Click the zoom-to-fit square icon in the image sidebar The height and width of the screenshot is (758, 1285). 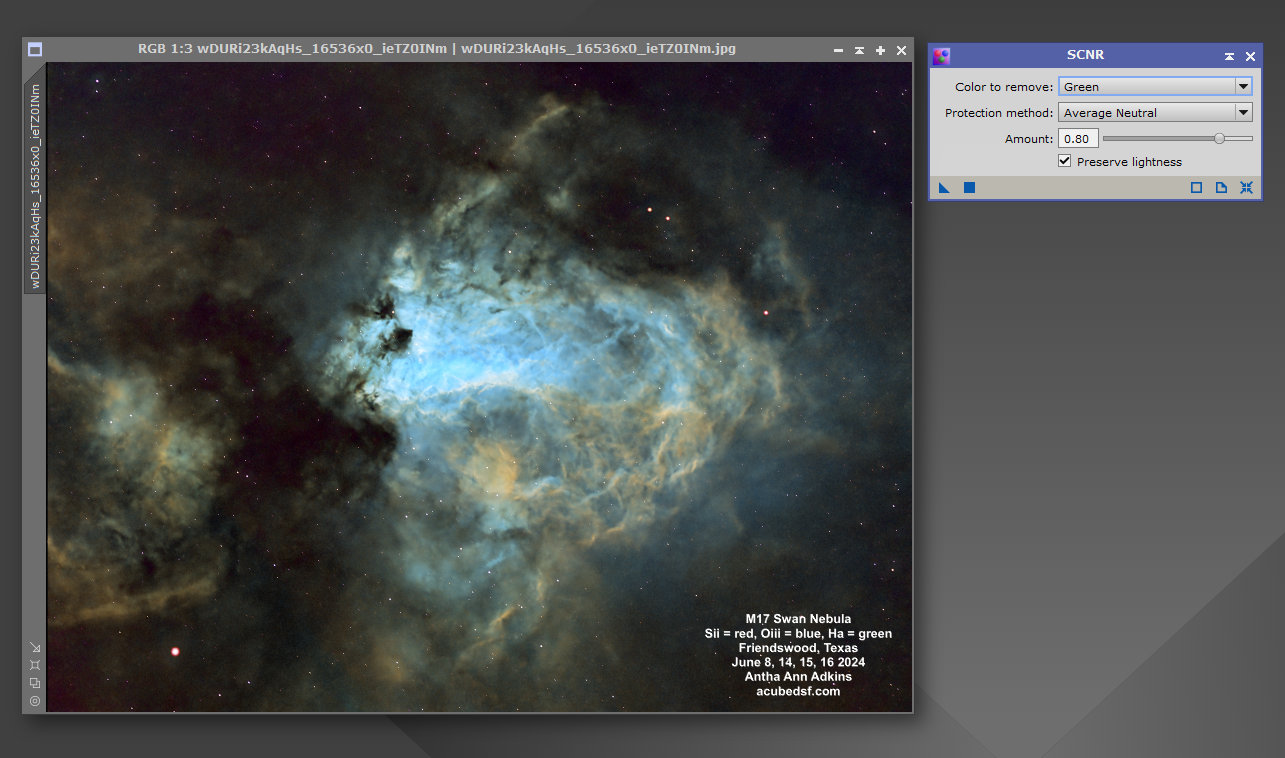pos(35,665)
